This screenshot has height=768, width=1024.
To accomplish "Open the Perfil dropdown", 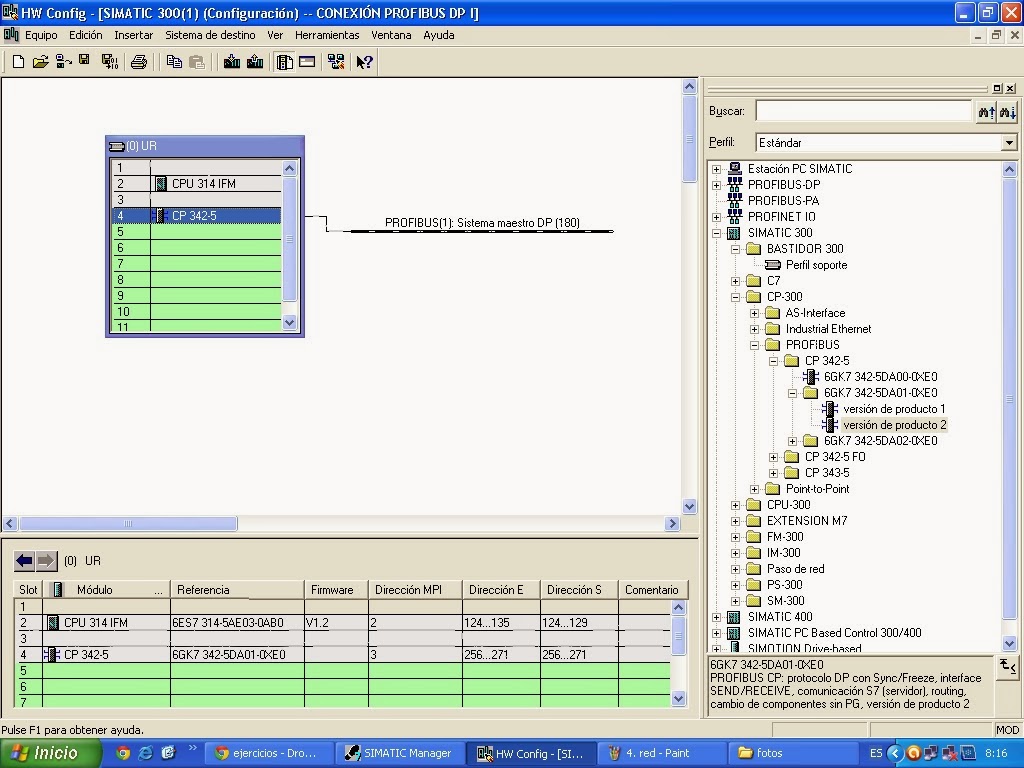I will click(1009, 142).
